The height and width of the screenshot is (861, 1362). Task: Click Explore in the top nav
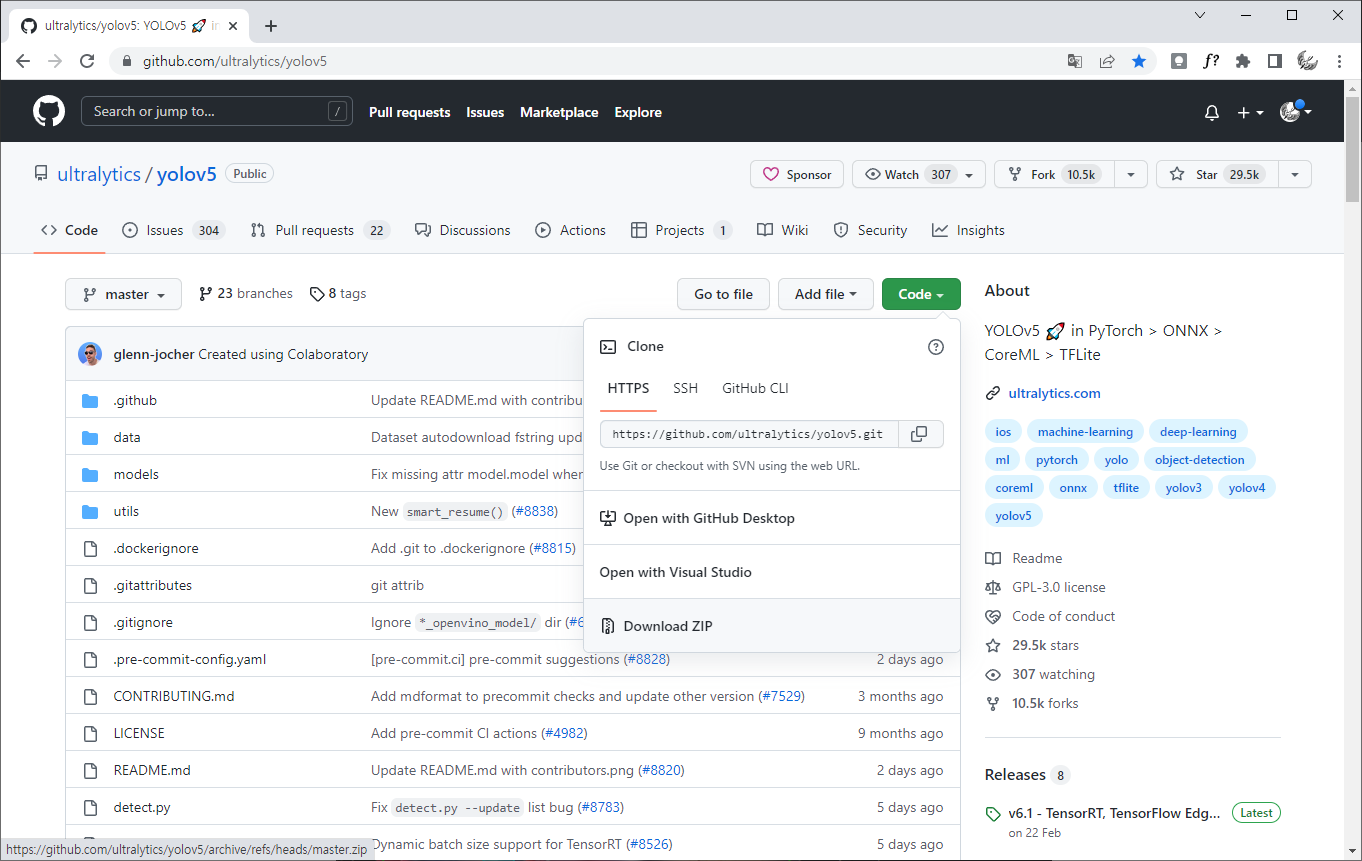pos(638,112)
